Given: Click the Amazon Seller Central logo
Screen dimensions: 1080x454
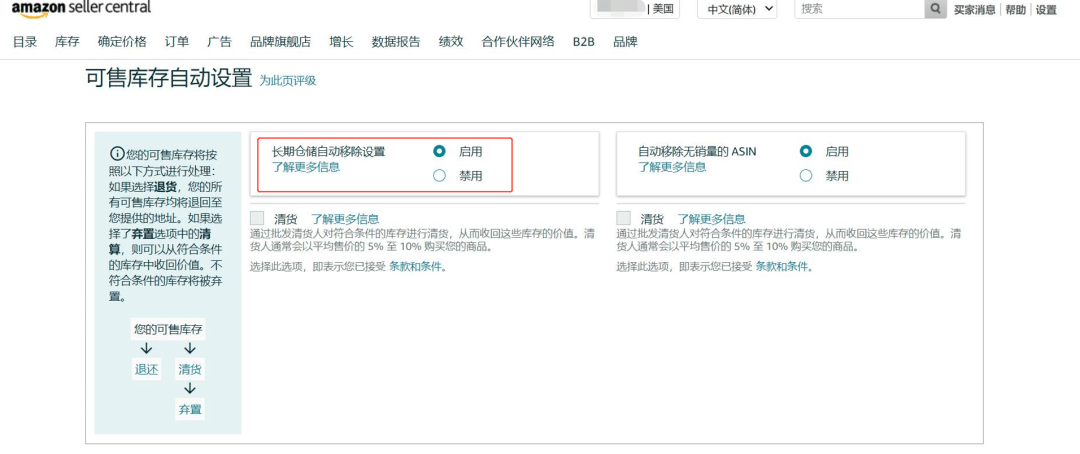Looking at the screenshot, I should coord(81,8).
